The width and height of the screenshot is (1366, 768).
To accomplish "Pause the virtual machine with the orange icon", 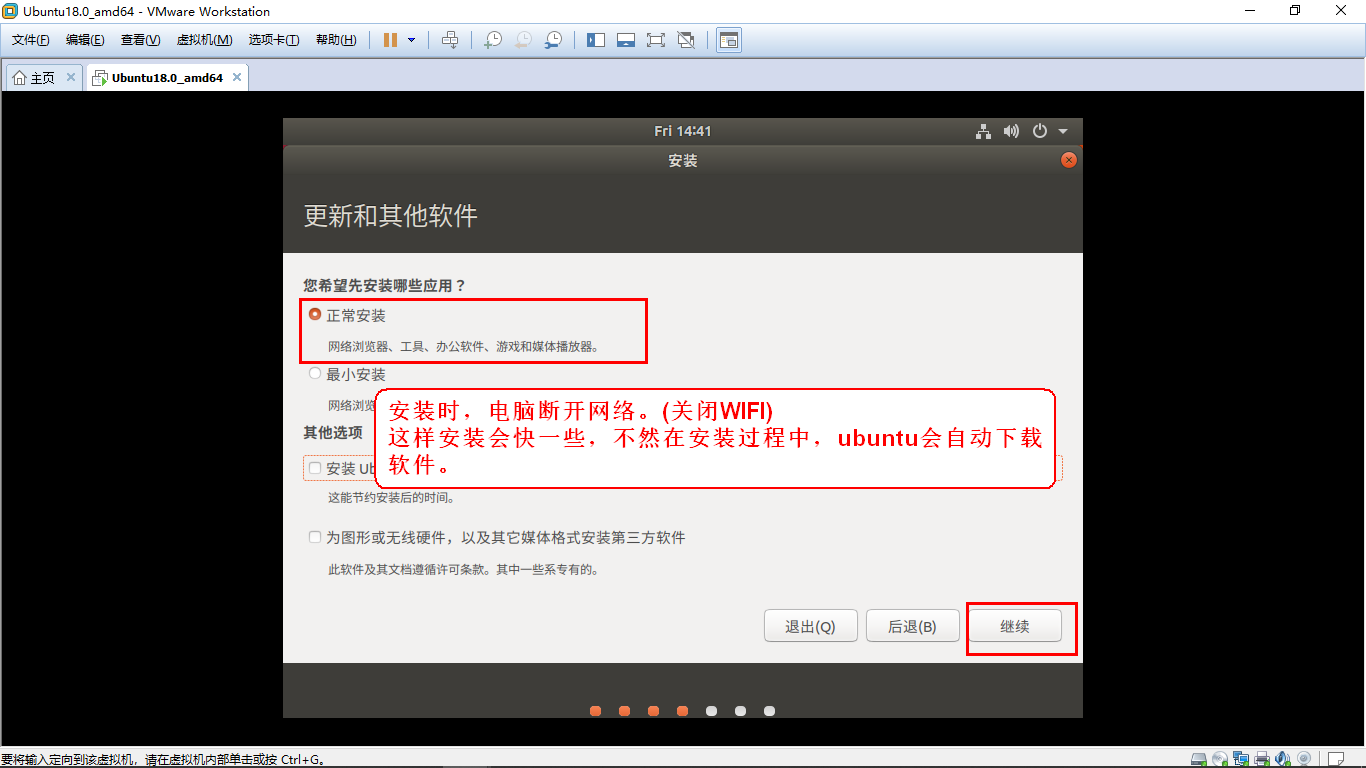I will [390, 40].
